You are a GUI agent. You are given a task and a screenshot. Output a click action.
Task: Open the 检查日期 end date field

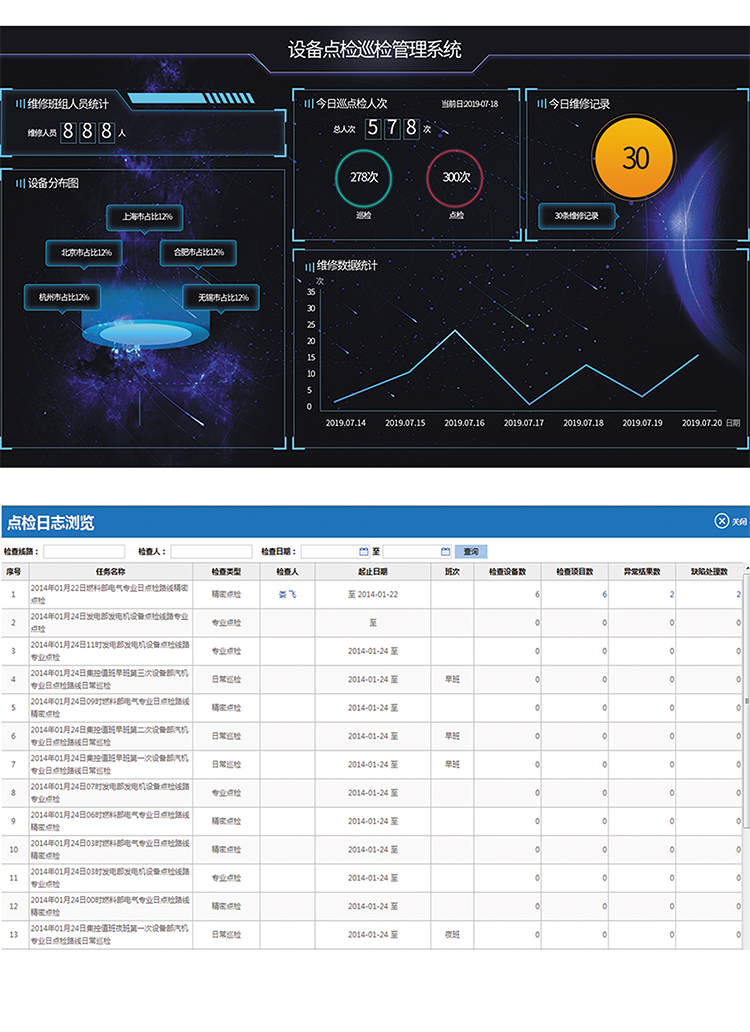pyautogui.click(x=411, y=551)
